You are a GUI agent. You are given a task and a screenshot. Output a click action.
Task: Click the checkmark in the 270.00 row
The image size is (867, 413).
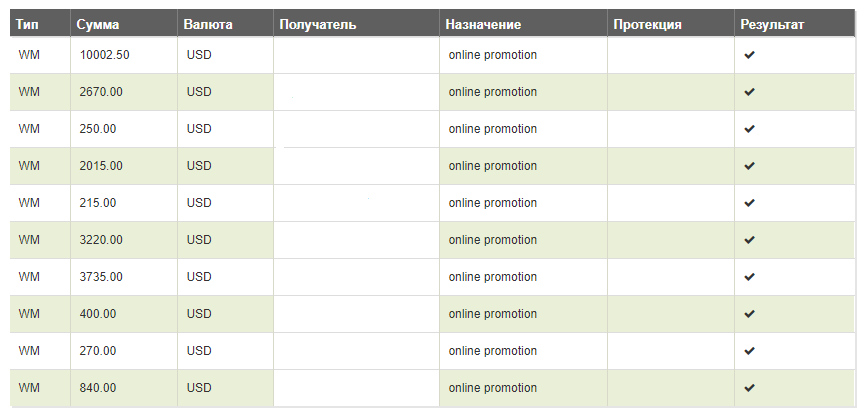click(749, 351)
